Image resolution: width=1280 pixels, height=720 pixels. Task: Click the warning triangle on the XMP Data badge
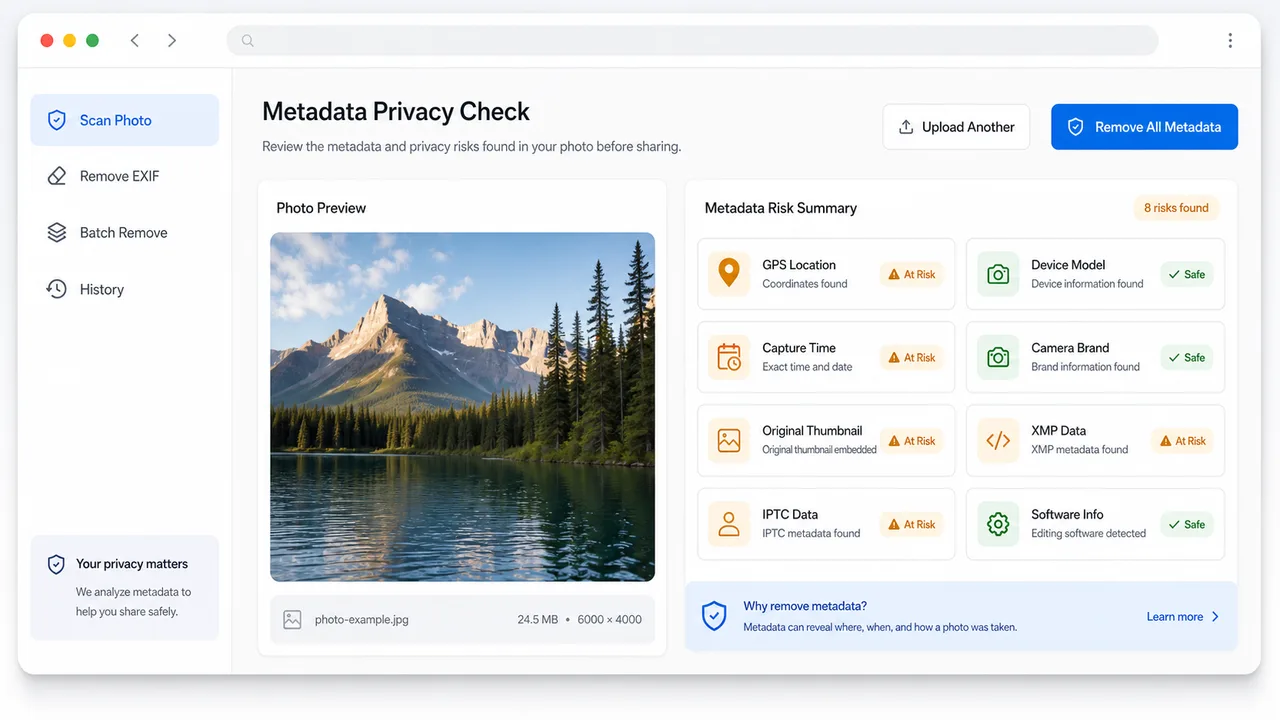1166,441
